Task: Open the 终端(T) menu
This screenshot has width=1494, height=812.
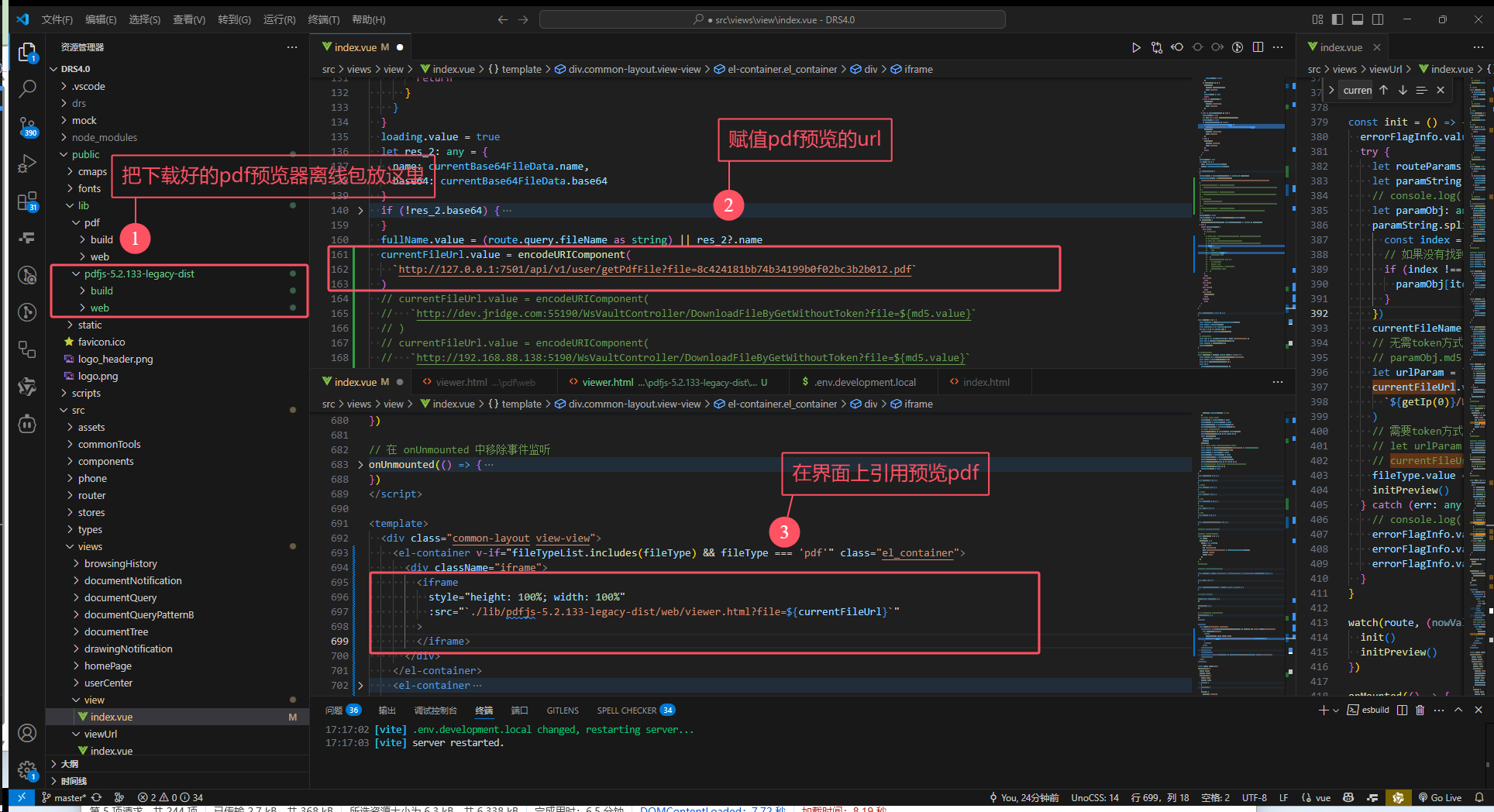Action: pos(324,19)
